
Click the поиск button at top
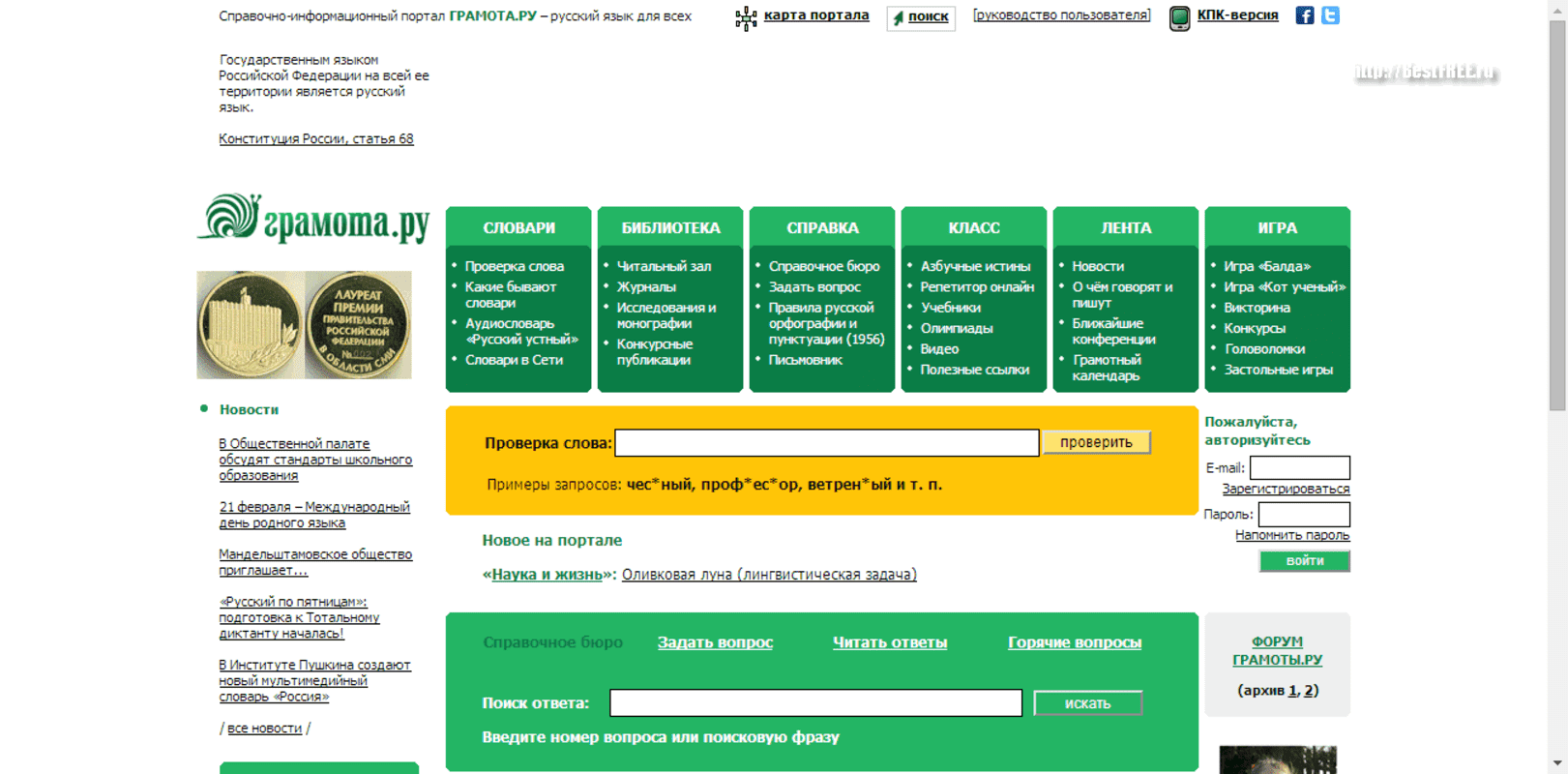pyautogui.click(x=921, y=17)
